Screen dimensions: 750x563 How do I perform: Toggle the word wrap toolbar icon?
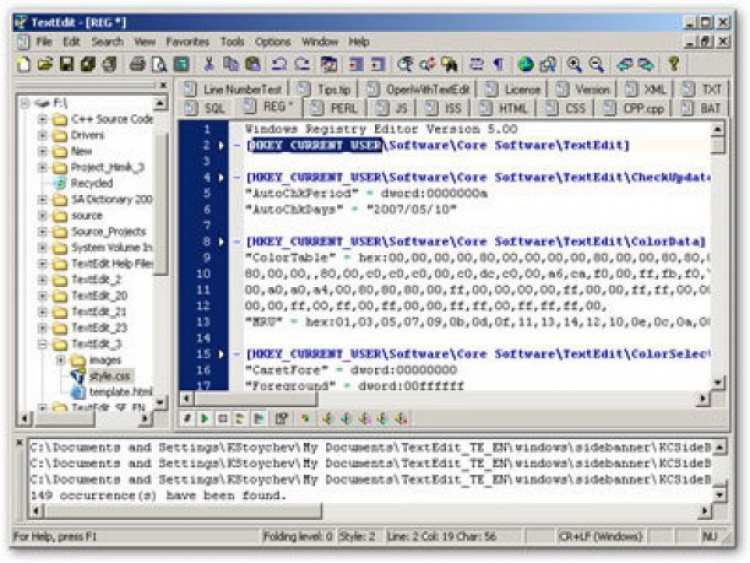[x=476, y=64]
